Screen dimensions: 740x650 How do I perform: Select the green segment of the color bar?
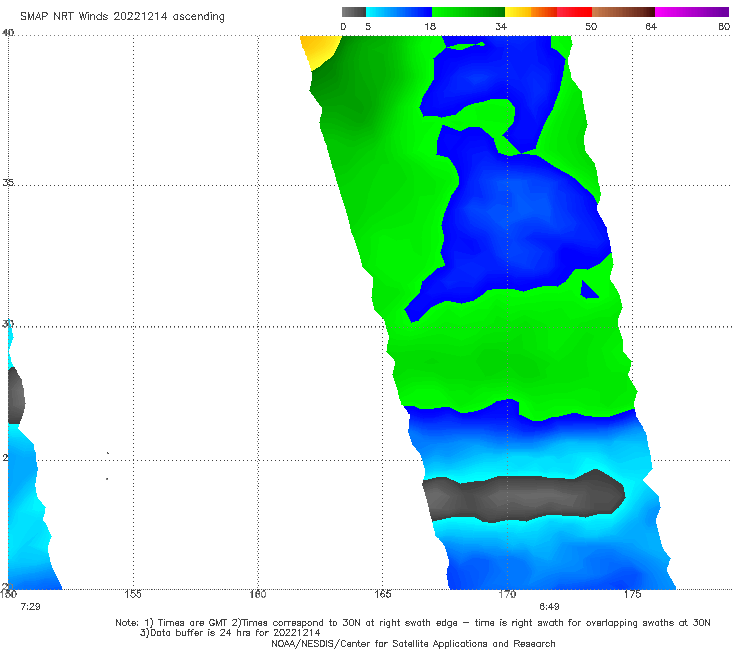click(x=468, y=12)
